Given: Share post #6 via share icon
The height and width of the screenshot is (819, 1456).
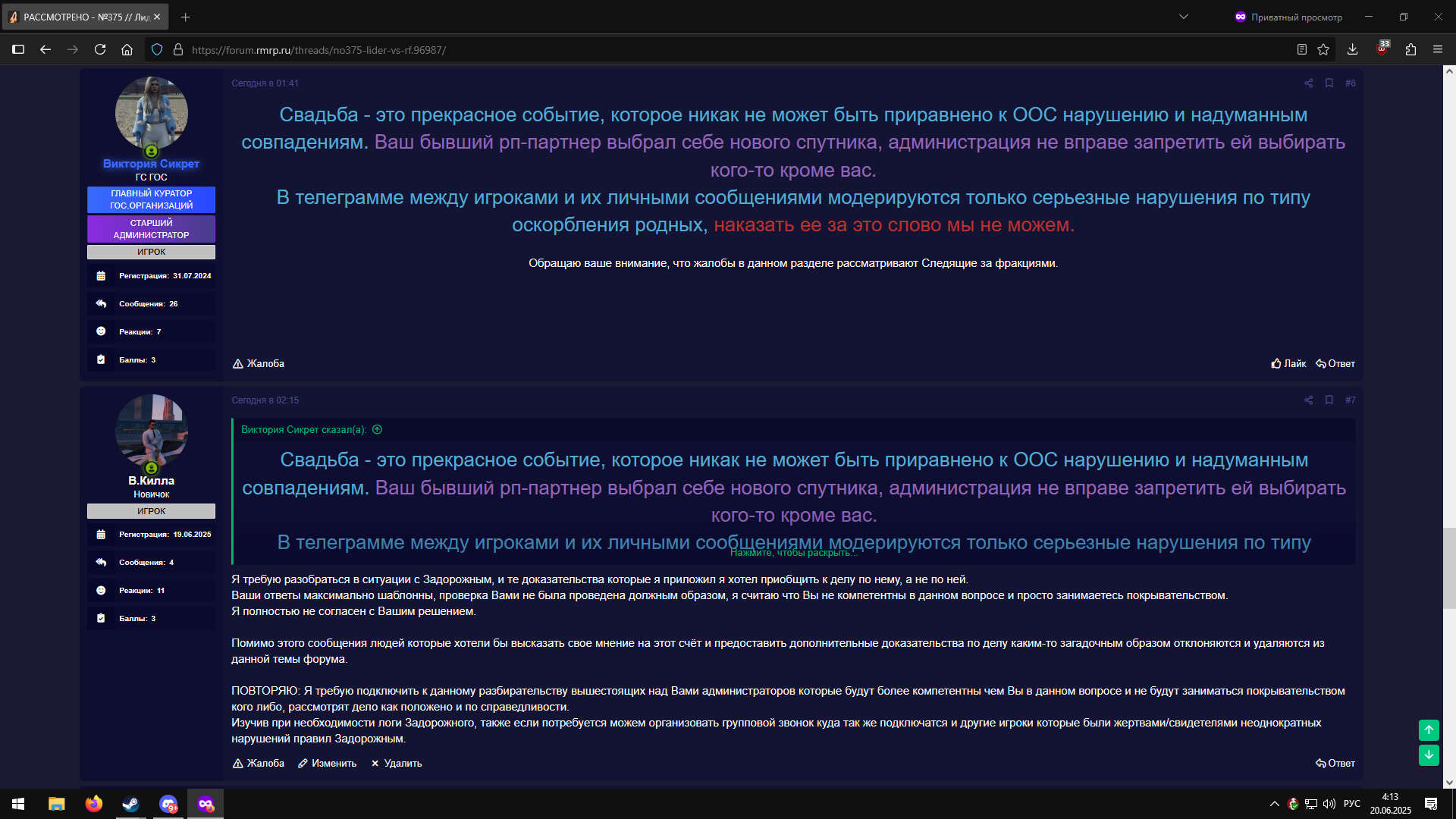Looking at the screenshot, I should pyautogui.click(x=1308, y=83).
